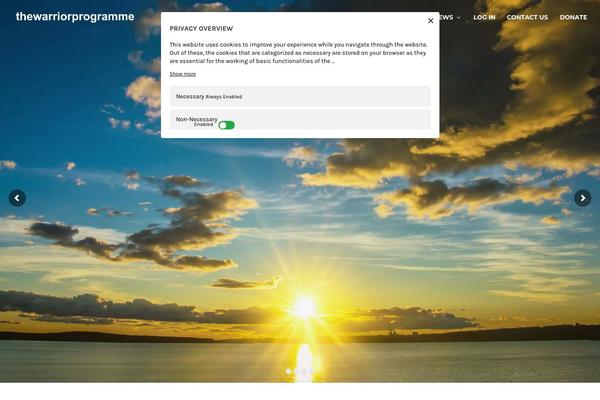Image resolution: width=600 pixels, height=400 pixels.
Task: Expand the Non-Necessary cookies section
Action: [x=300, y=119]
